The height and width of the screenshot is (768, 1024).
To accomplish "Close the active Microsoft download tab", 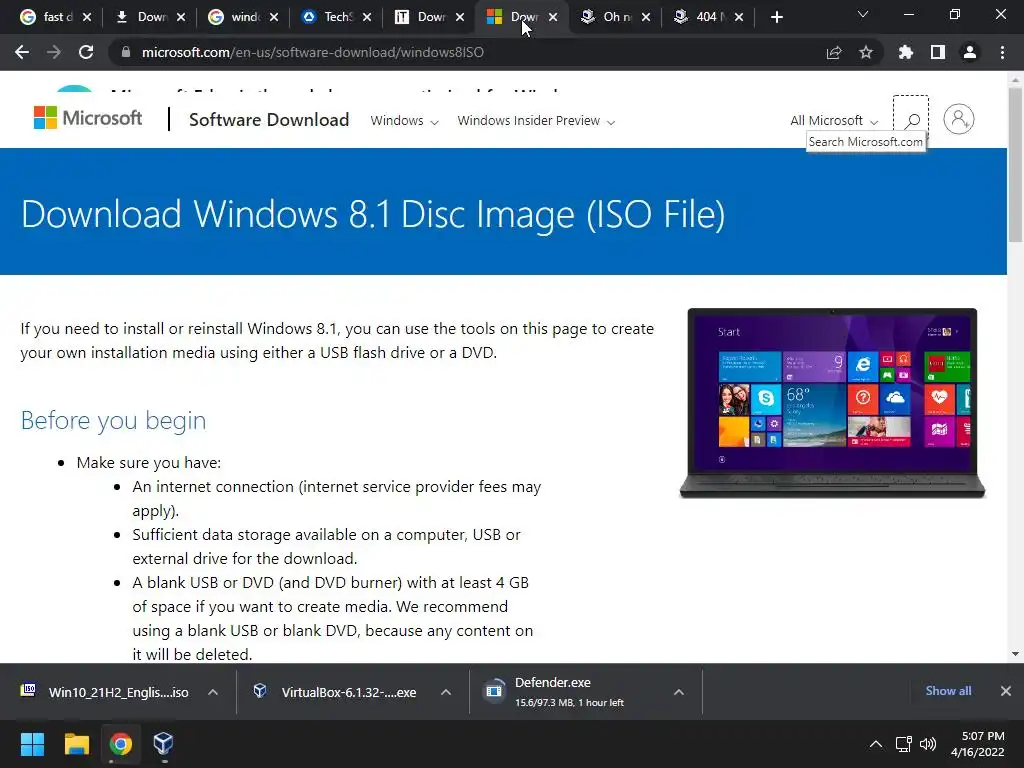I will click(553, 17).
